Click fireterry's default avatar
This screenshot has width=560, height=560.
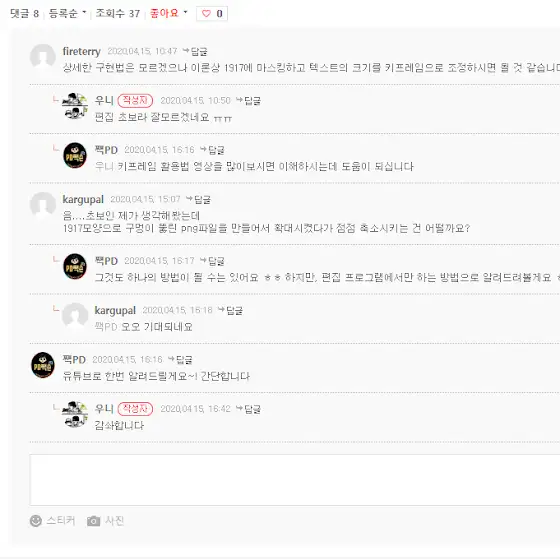point(42,57)
